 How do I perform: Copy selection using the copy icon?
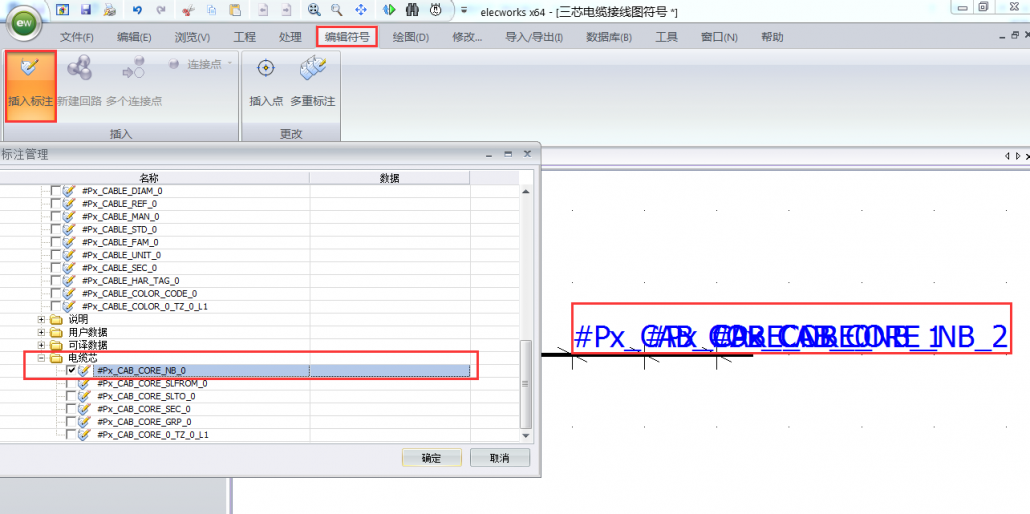(x=212, y=10)
